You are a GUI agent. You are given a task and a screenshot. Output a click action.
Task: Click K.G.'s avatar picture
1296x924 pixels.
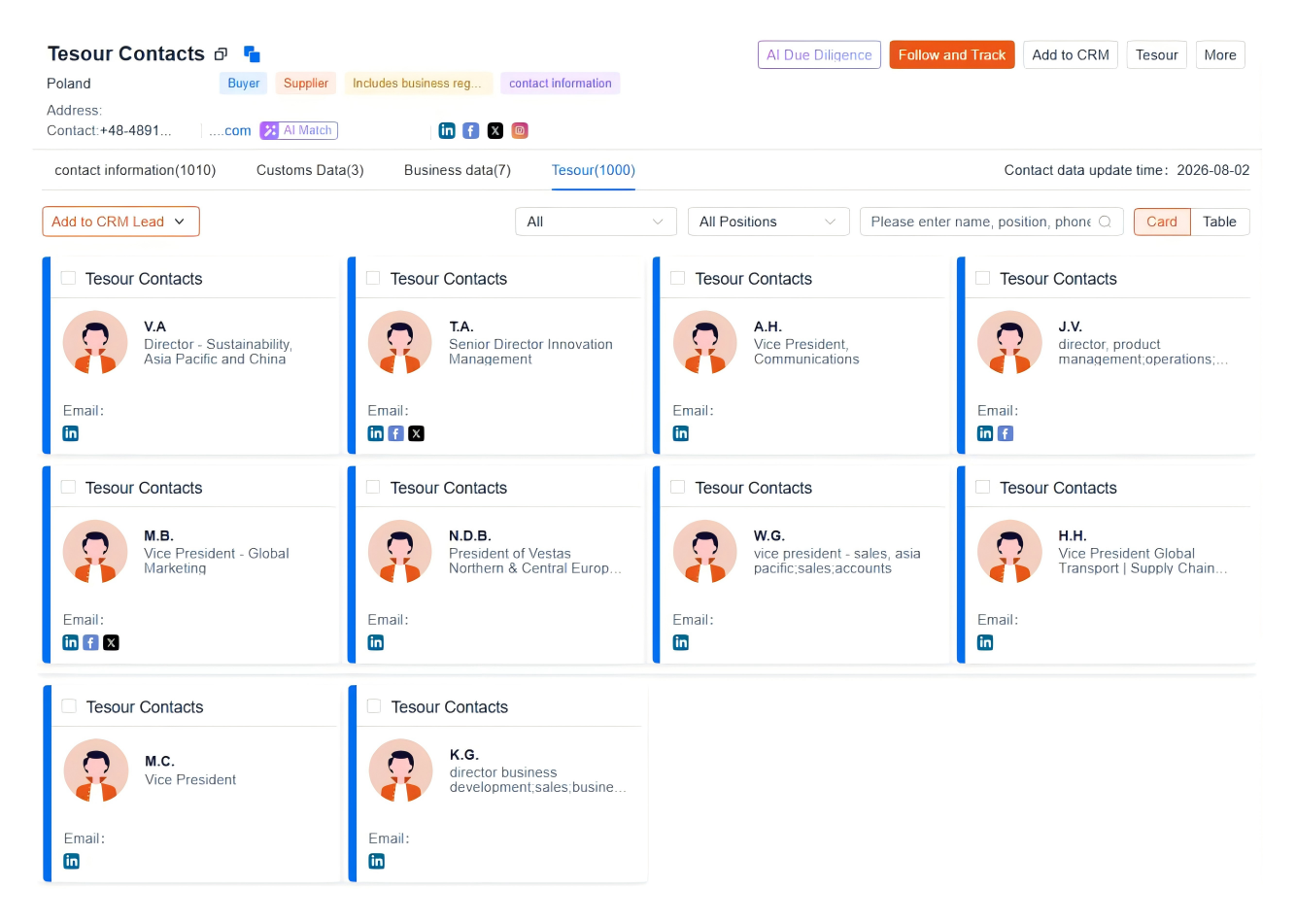pos(400,771)
